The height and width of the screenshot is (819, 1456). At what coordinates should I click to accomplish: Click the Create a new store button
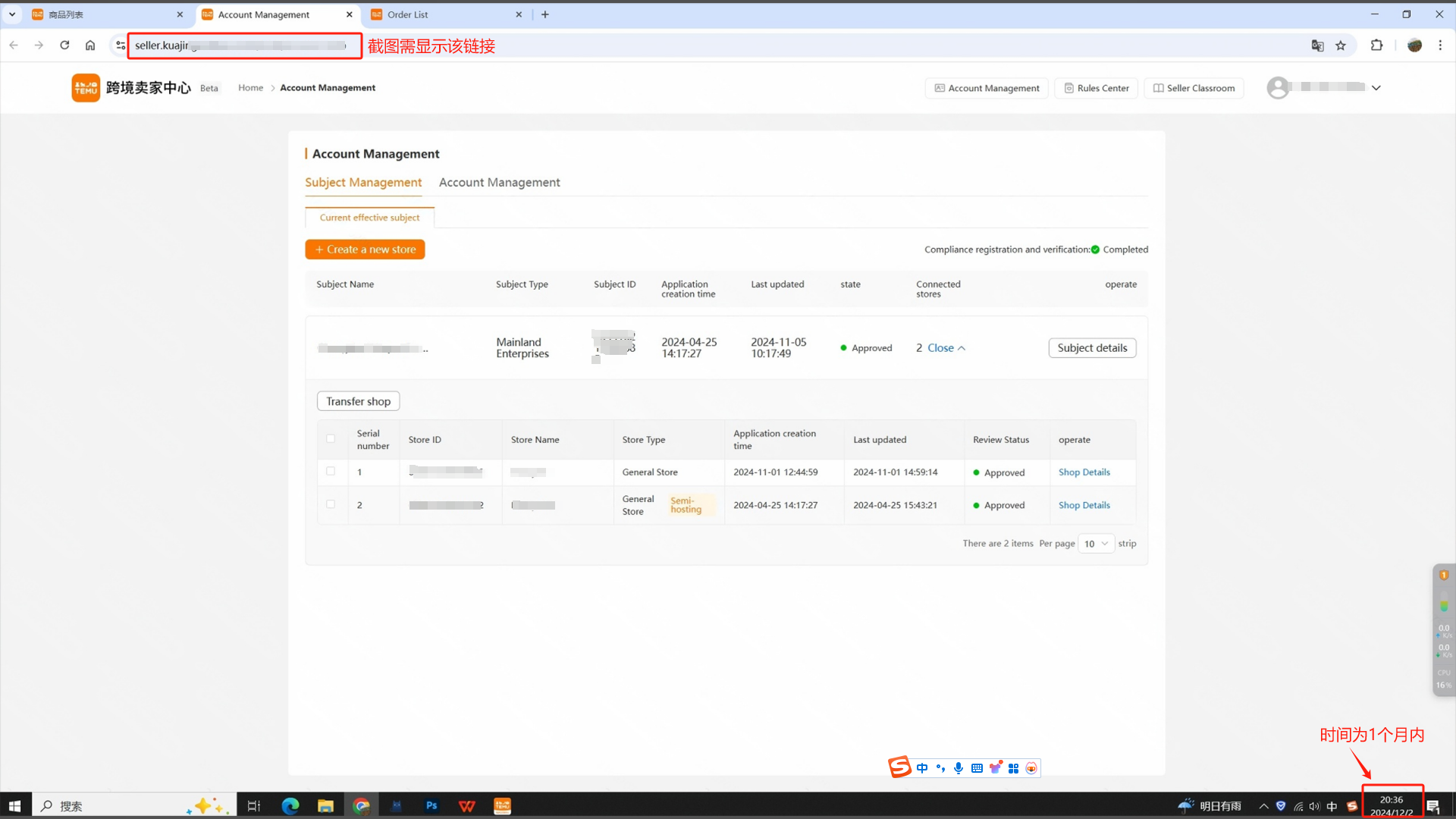(365, 249)
